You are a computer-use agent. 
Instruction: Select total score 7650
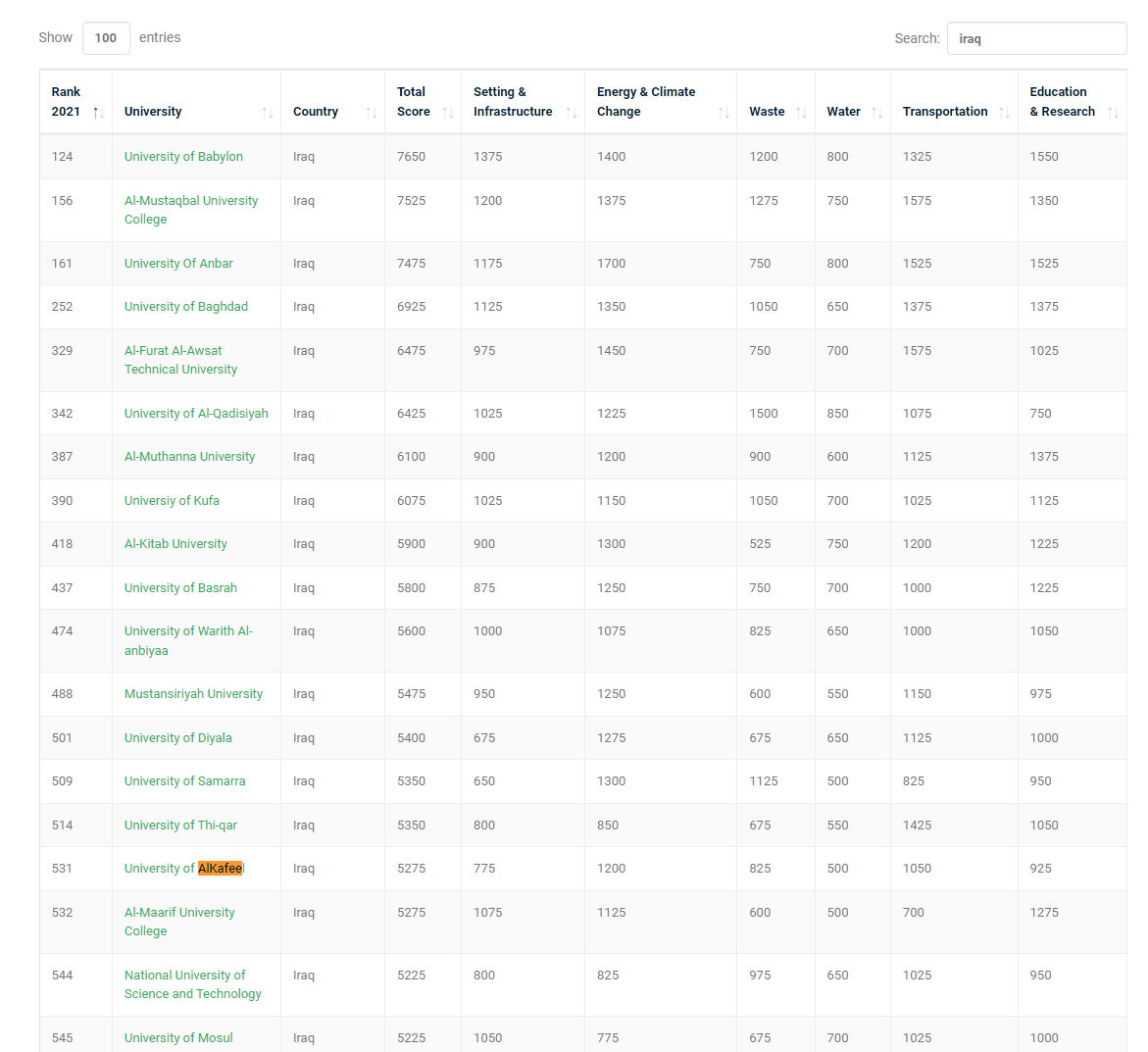tap(412, 157)
